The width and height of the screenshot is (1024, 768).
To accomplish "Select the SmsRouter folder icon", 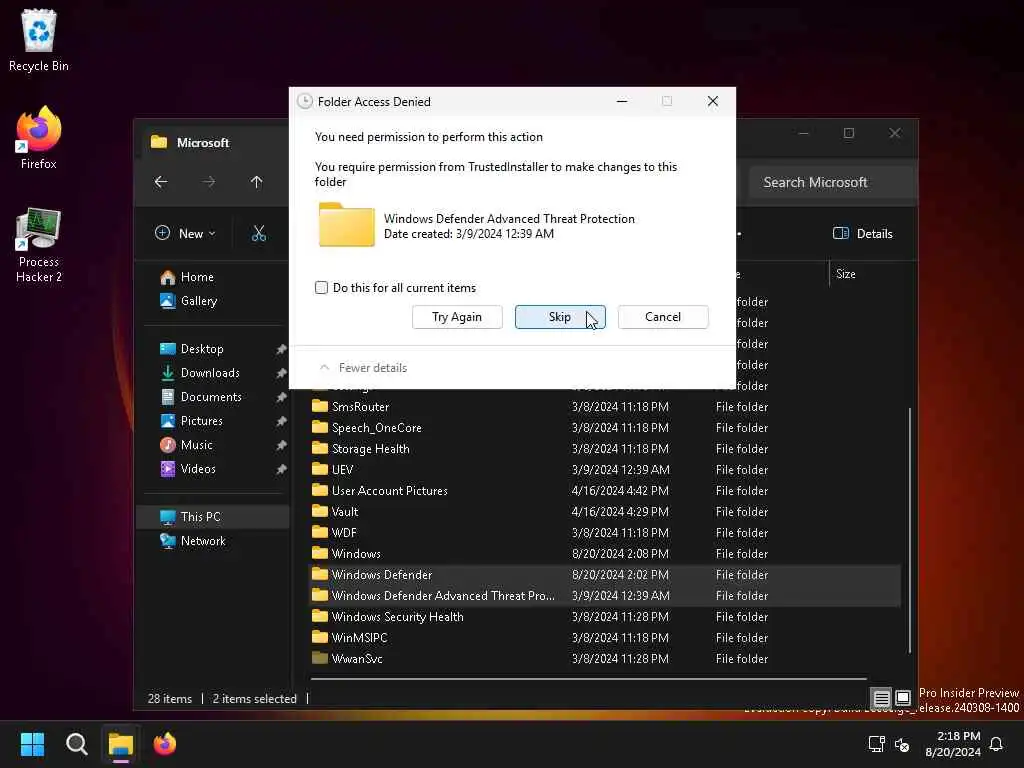I will pyautogui.click(x=320, y=406).
